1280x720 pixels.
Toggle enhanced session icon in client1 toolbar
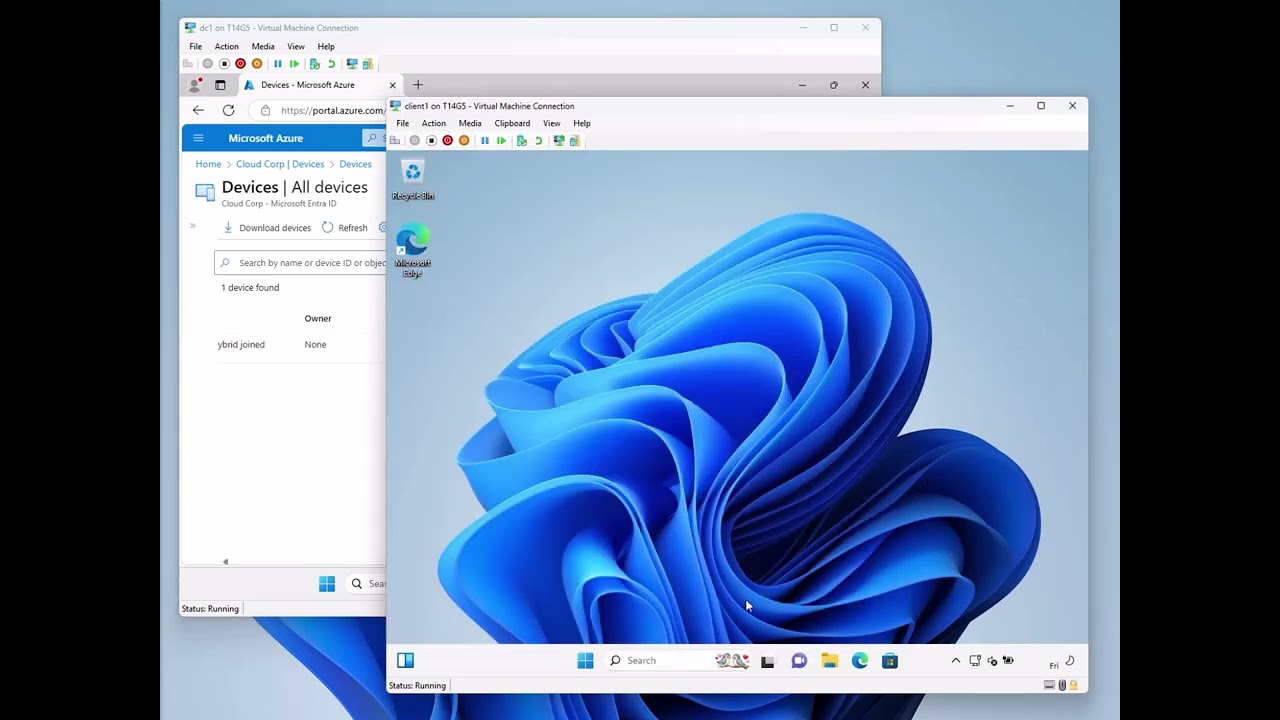[559, 141]
